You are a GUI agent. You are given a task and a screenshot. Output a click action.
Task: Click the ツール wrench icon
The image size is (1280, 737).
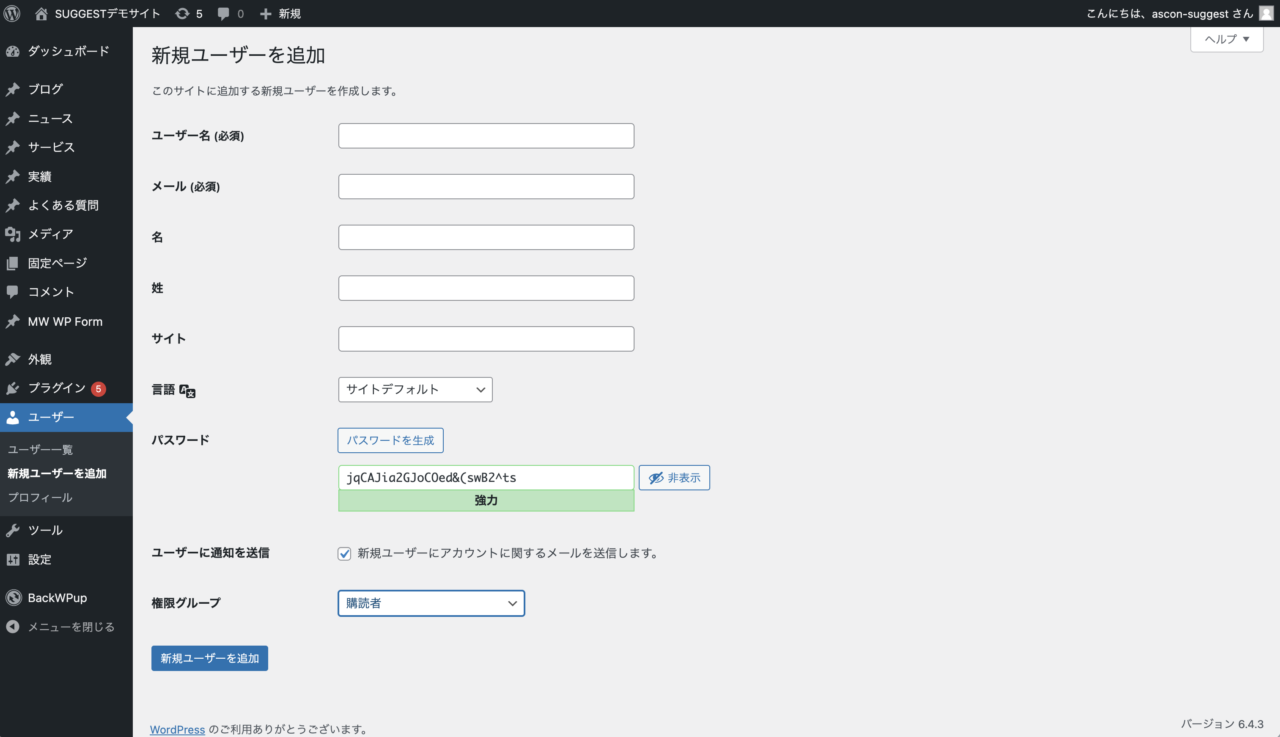(13, 530)
